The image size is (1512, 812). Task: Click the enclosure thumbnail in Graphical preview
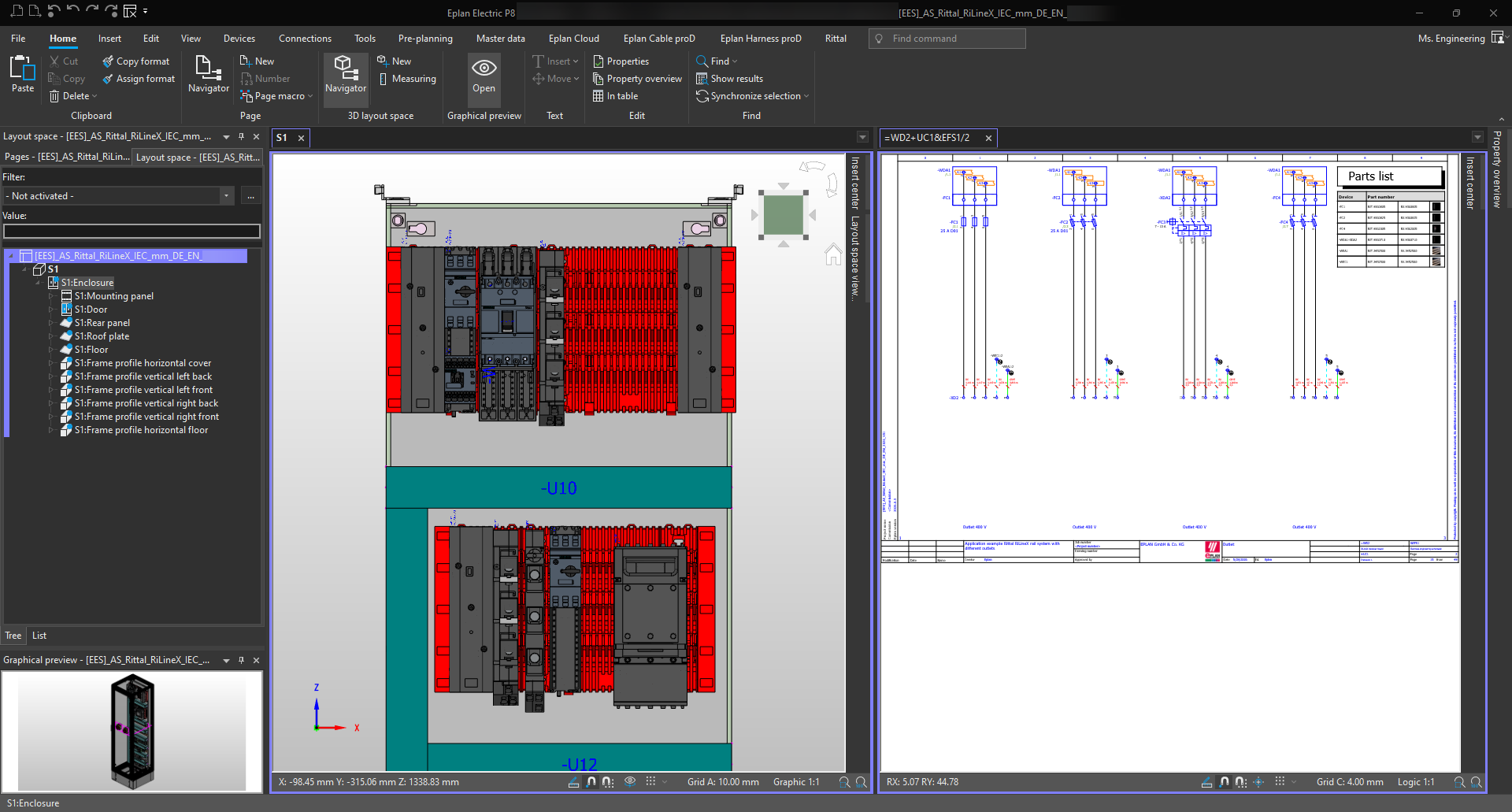132,732
